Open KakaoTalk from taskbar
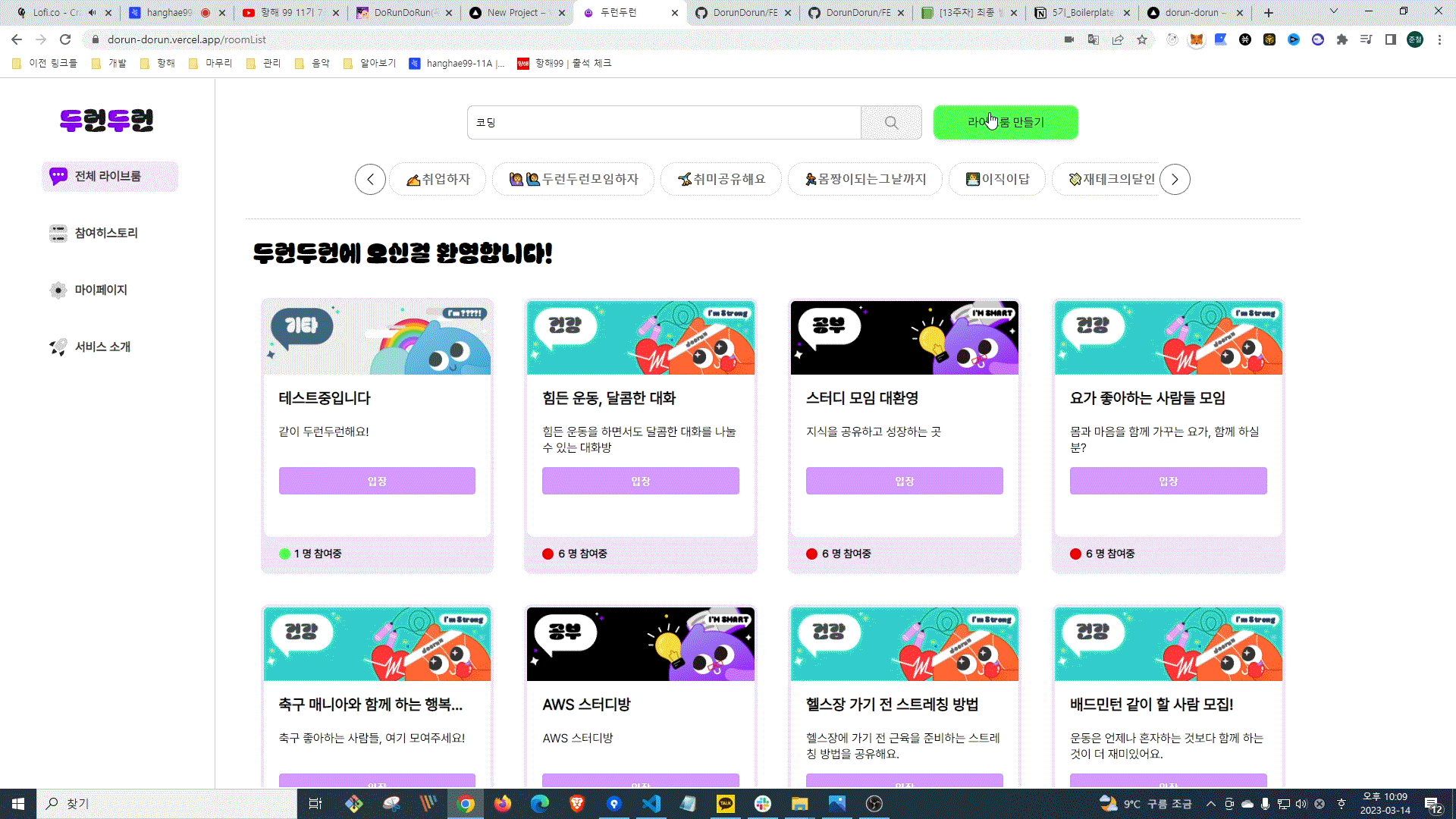 [x=725, y=804]
